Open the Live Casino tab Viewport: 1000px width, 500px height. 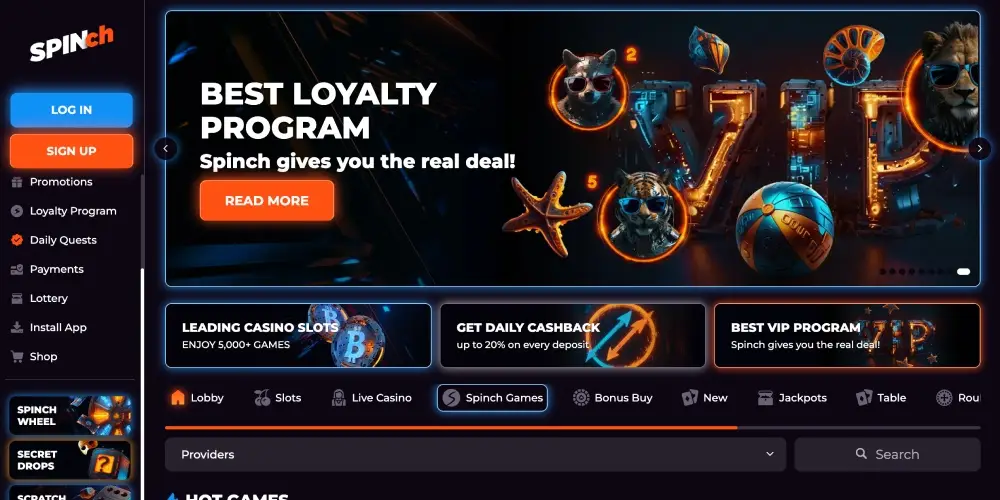[x=372, y=398]
